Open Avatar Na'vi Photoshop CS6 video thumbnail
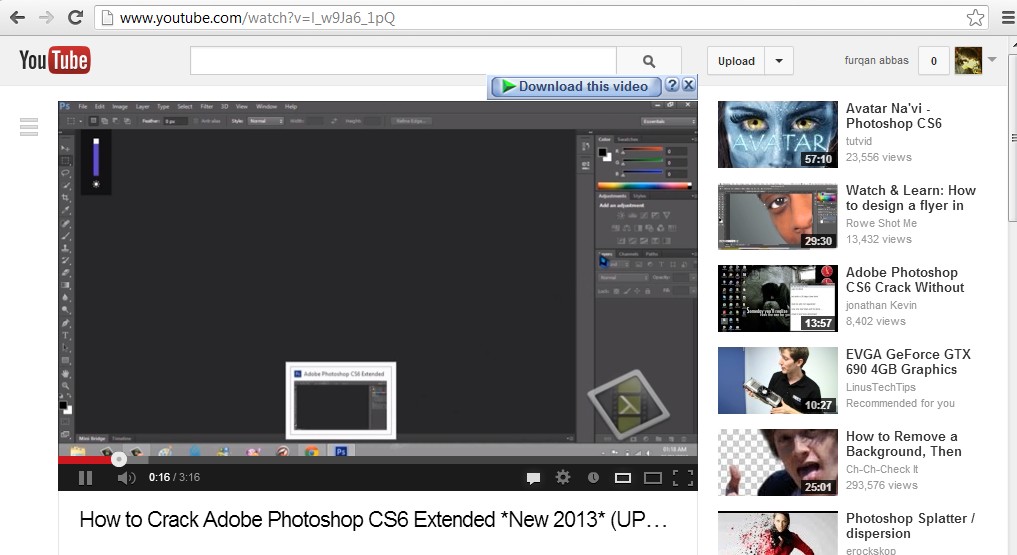The height and width of the screenshot is (555, 1017). point(778,134)
